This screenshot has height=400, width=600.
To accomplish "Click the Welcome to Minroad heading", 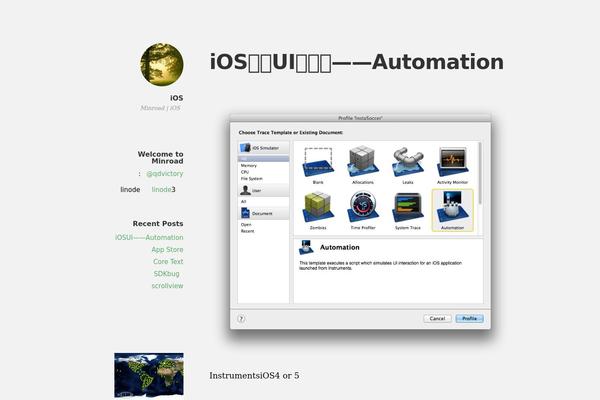I will [x=160, y=158].
